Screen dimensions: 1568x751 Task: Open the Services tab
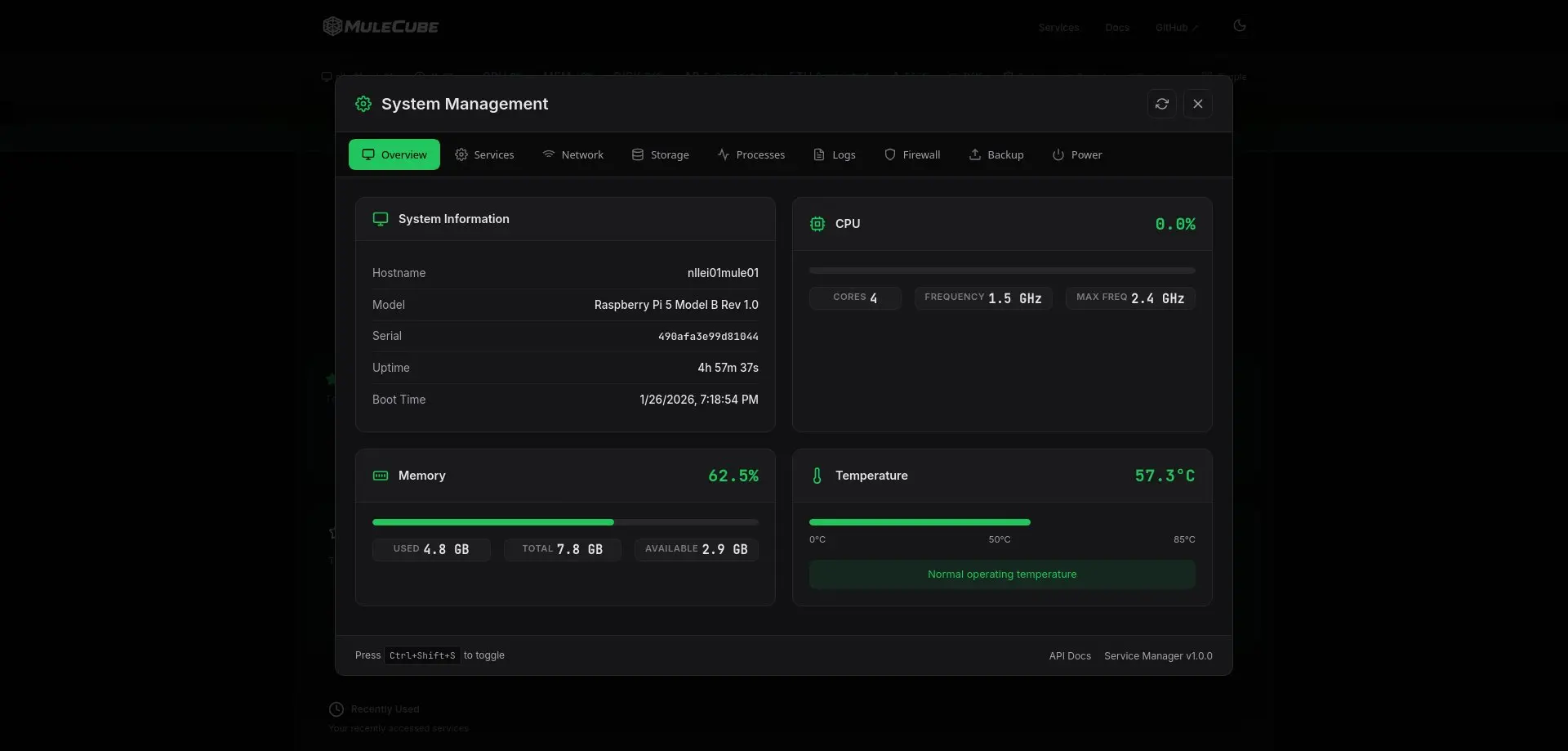click(x=484, y=154)
